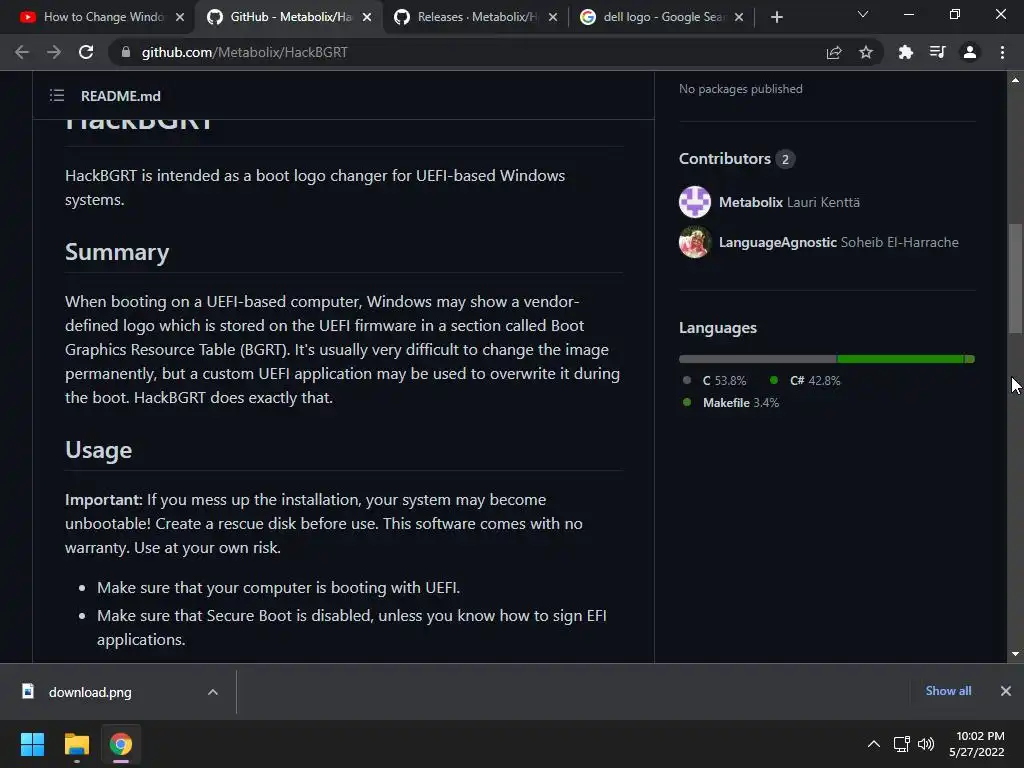
Task: Open clock showing 10:02 PM
Action: [977, 744]
